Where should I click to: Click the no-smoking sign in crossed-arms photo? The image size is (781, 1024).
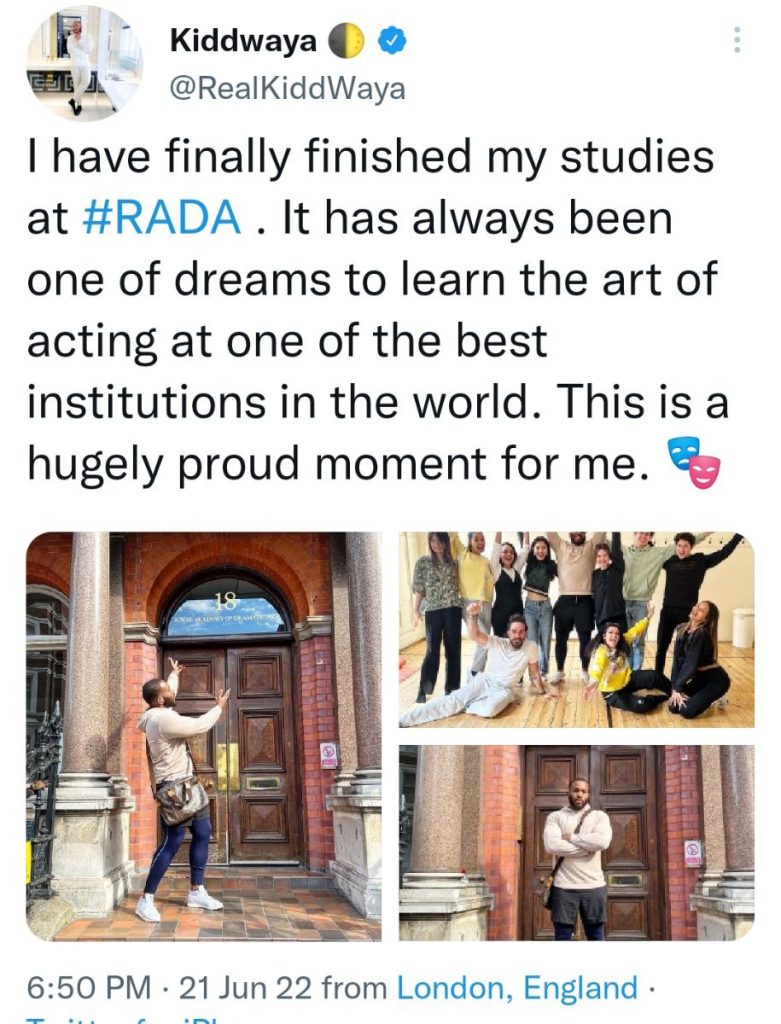(693, 852)
